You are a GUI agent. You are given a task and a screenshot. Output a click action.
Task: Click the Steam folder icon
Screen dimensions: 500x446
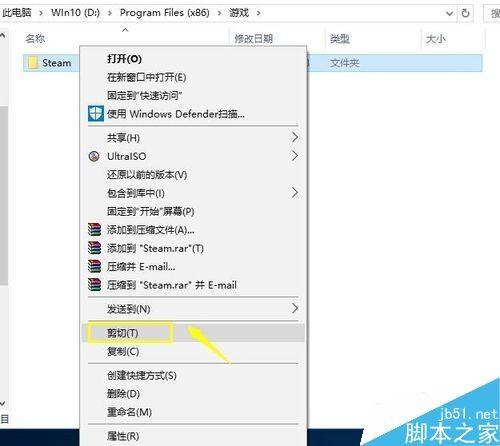pos(33,63)
